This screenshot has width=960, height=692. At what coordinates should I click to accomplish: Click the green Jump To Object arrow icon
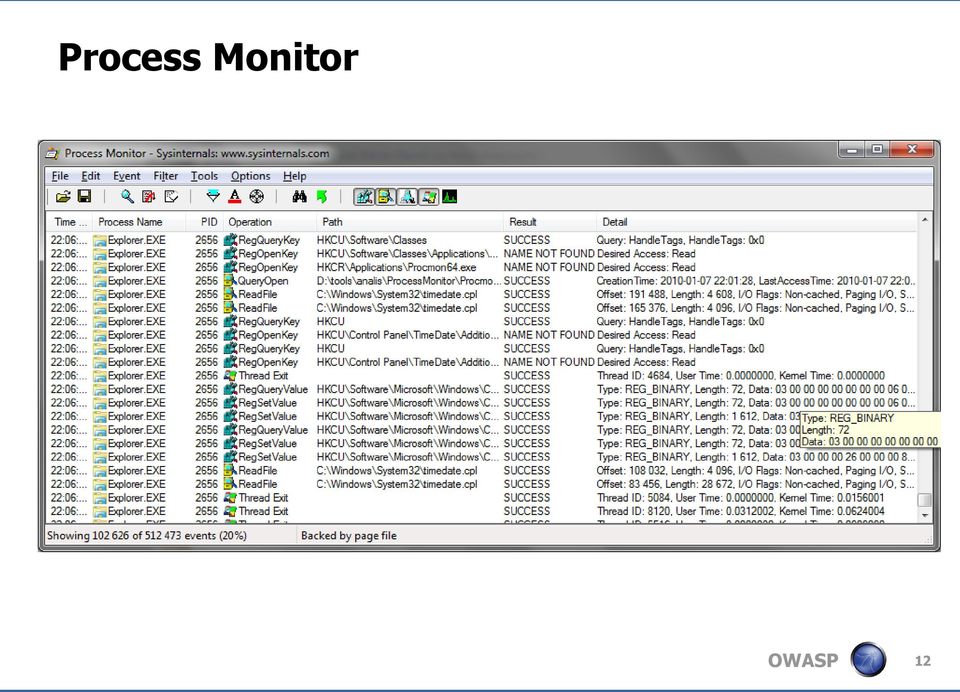point(321,197)
